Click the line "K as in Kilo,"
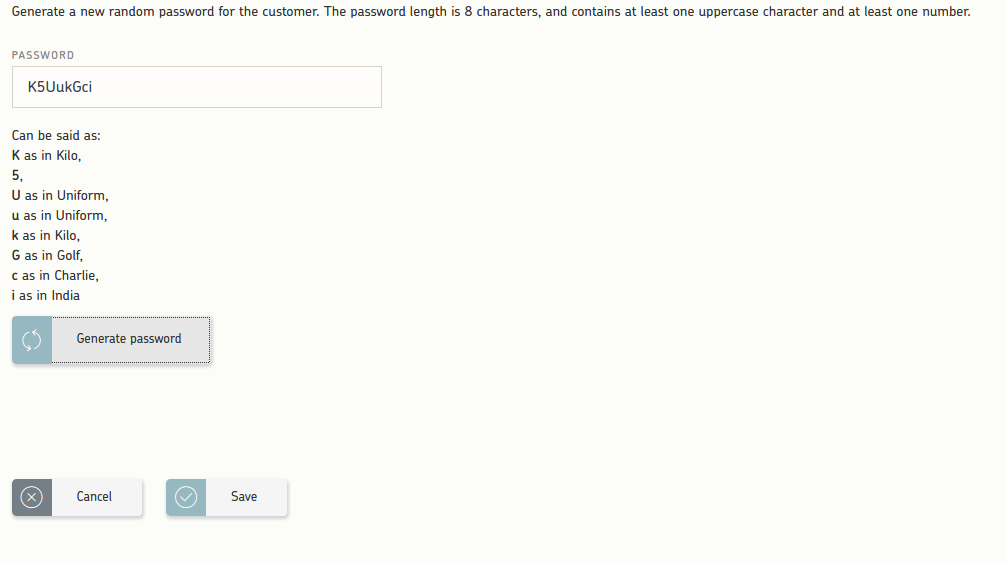The height and width of the screenshot is (564, 1006). pyautogui.click(x=46, y=155)
